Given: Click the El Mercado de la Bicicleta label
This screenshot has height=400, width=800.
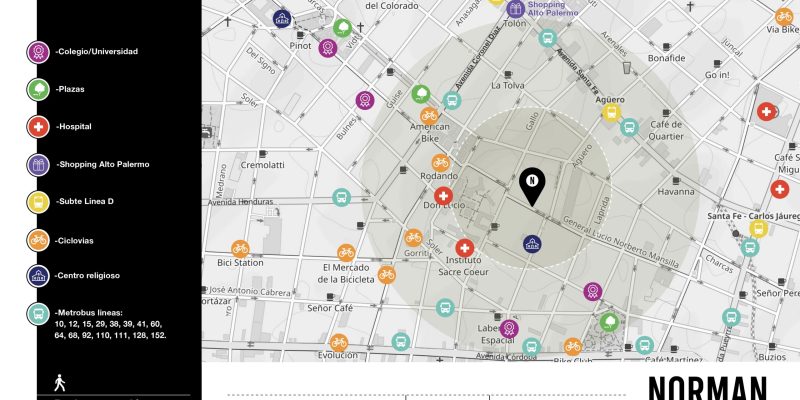Looking at the screenshot, I should coord(347,273).
